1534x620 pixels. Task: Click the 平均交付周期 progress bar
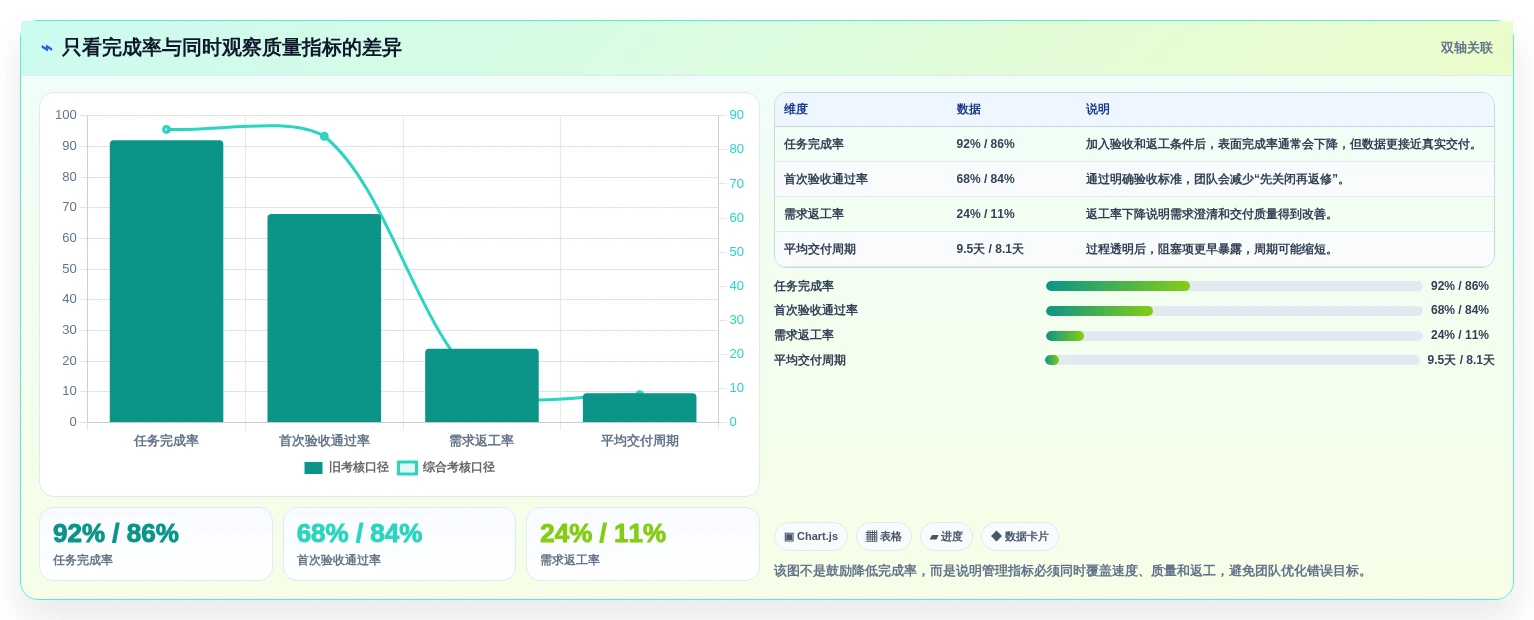click(1232, 360)
